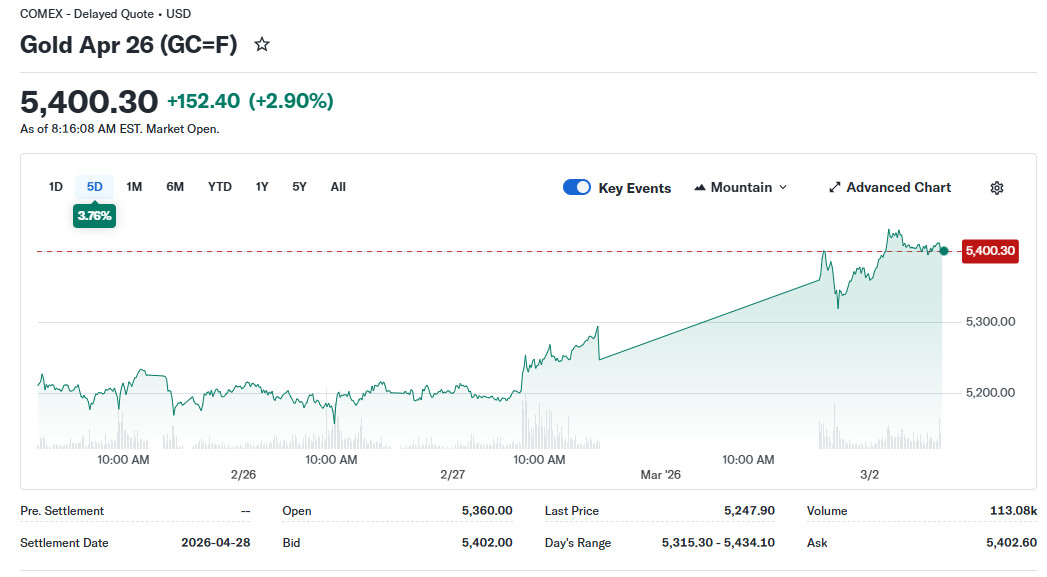Click the 3.76% change badge
This screenshot has height=577, width=1047.
(x=95, y=215)
